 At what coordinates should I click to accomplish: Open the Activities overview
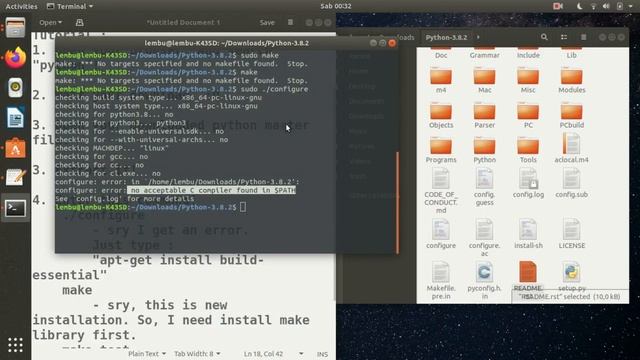click(21, 6)
